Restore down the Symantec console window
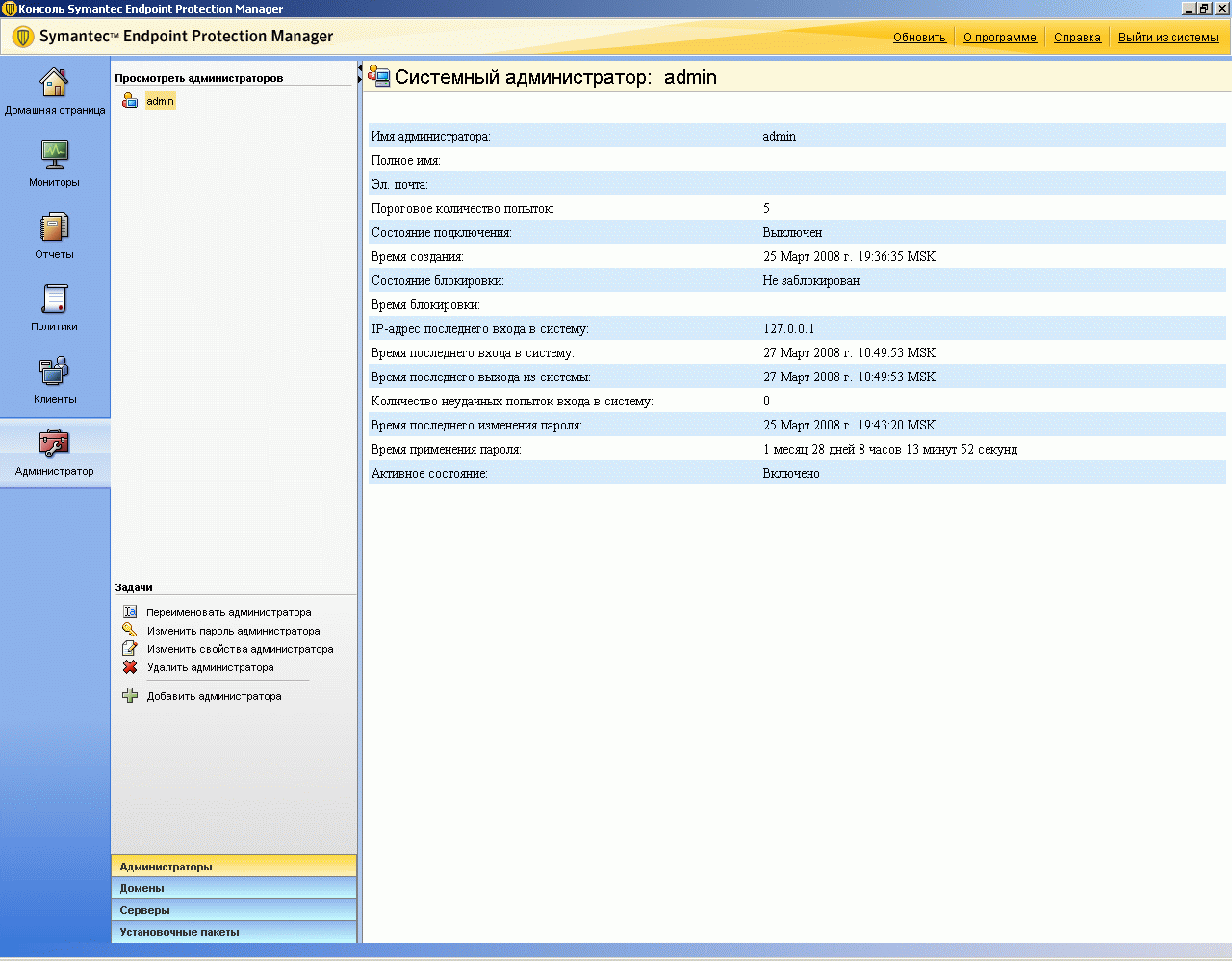 [1204, 9]
